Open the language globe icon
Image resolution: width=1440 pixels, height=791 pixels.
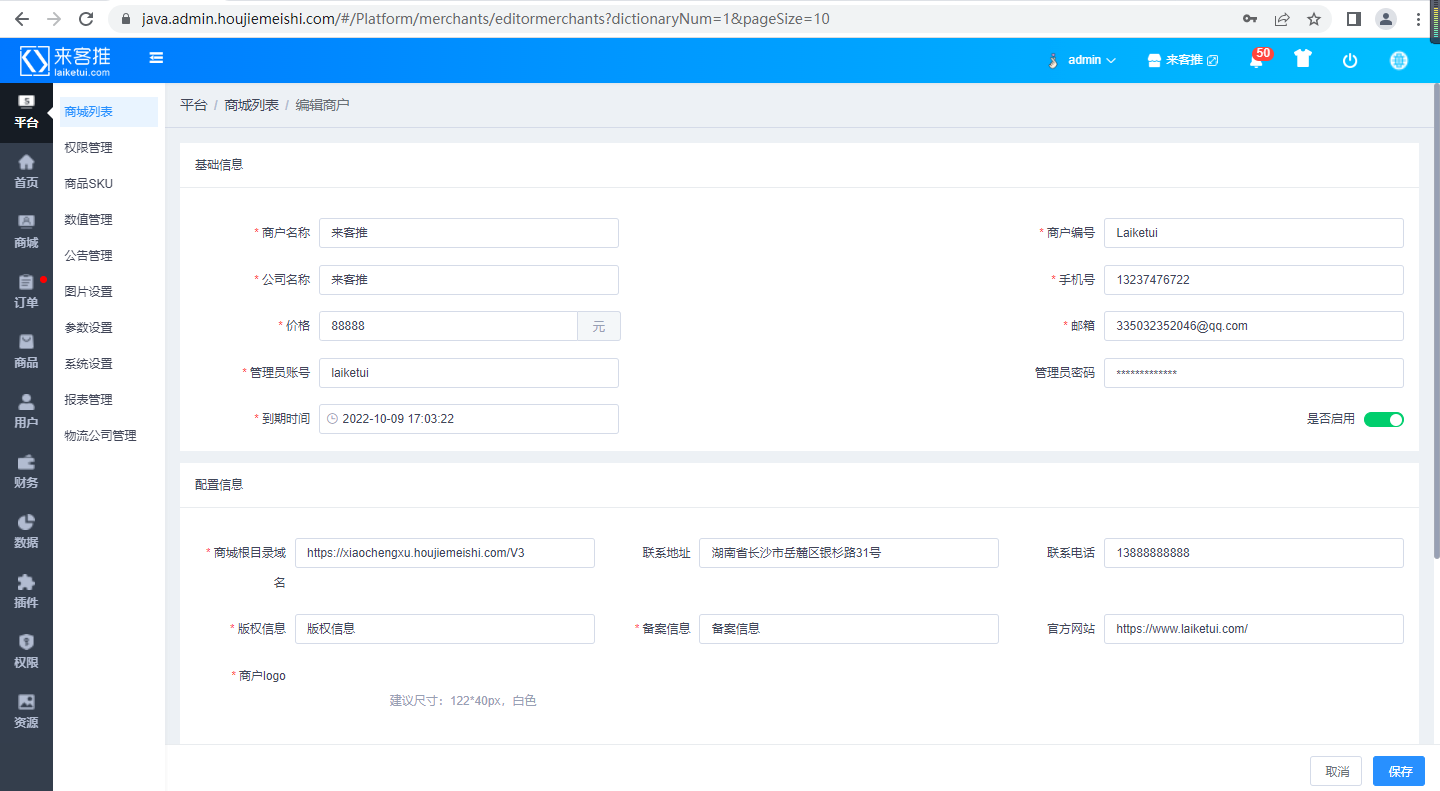pos(1399,60)
